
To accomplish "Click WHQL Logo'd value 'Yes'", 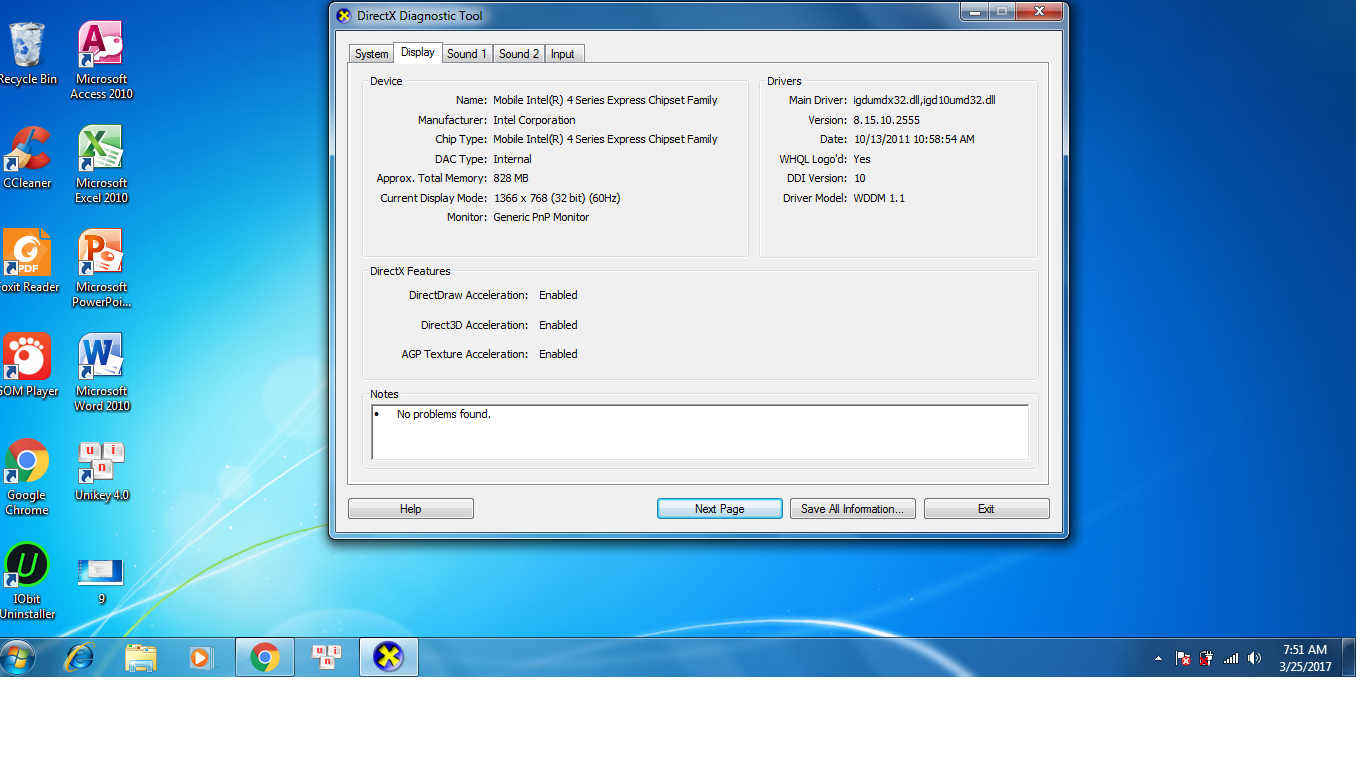I will [x=862, y=159].
